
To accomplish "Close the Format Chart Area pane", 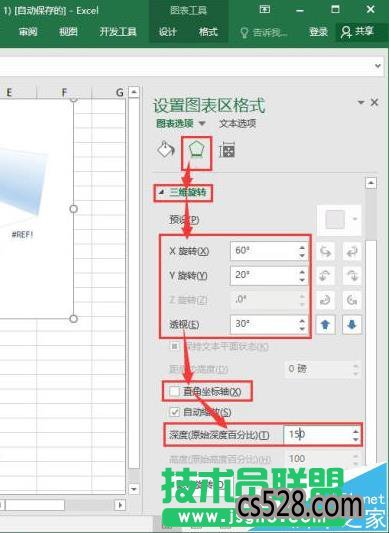I will pyautogui.click(x=374, y=102).
